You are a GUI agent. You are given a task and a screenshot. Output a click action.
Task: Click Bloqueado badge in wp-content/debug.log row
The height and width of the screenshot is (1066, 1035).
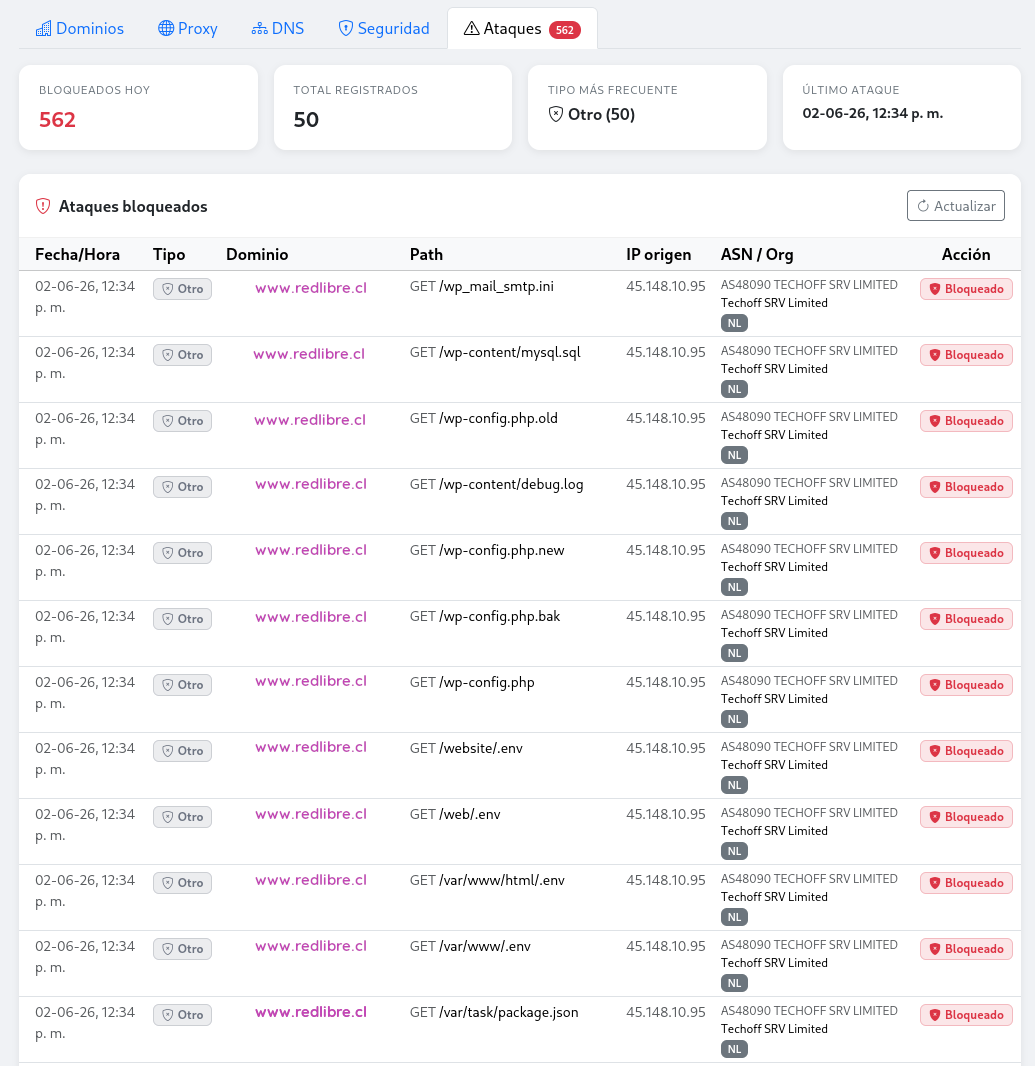(x=966, y=487)
